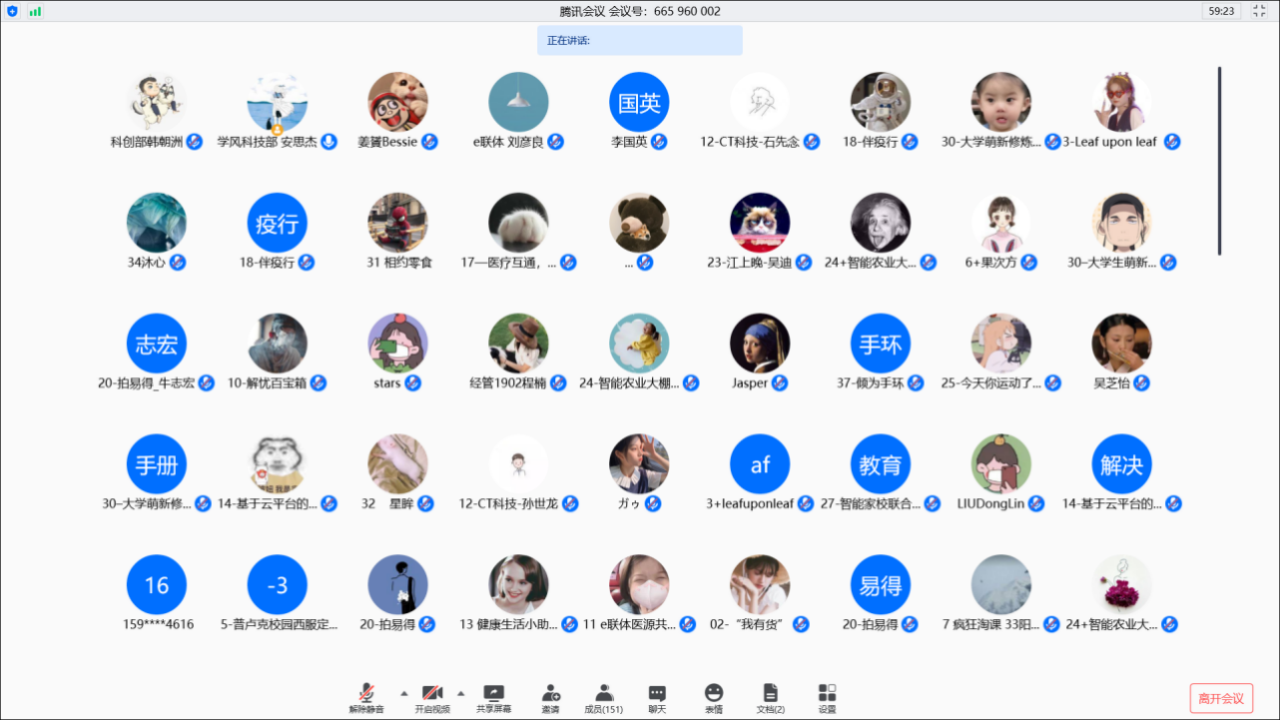Open the 表情 emoji reactions
The image size is (1280, 720).
click(x=713, y=697)
